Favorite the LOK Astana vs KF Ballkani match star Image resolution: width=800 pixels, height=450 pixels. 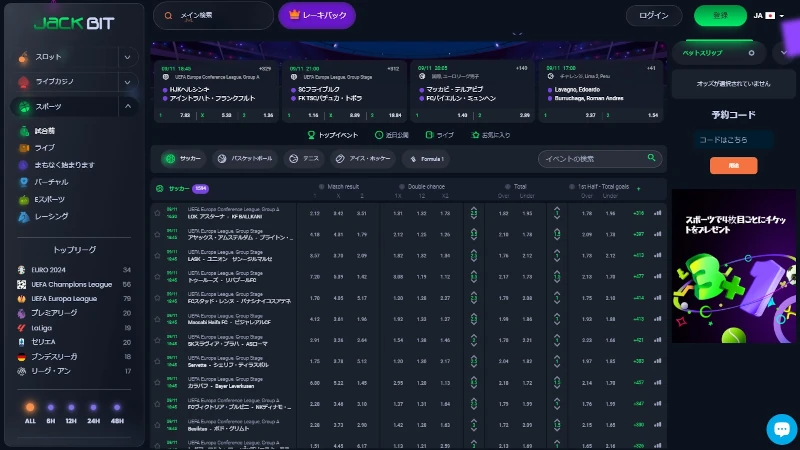tap(157, 213)
